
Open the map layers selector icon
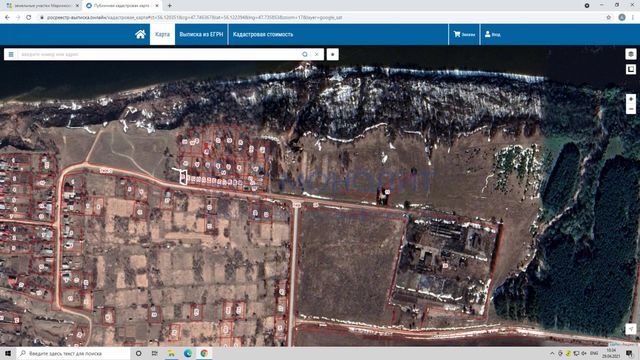pos(631,54)
